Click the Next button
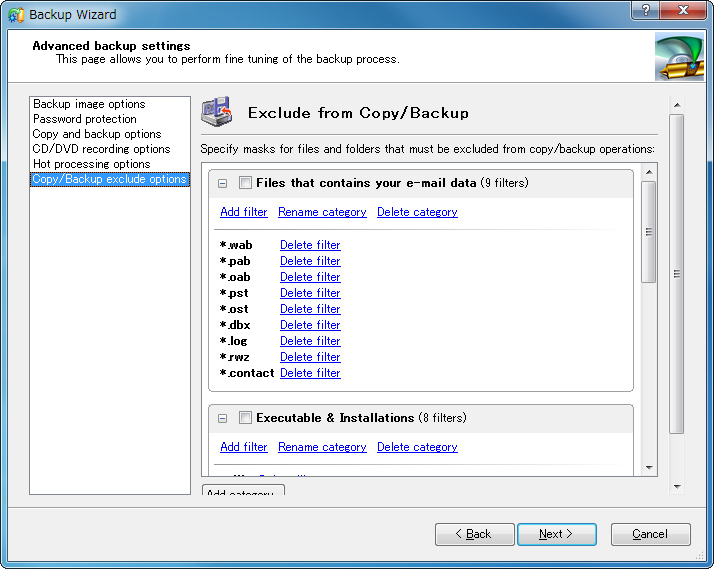Viewport: 714px width, 569px height. [557, 534]
